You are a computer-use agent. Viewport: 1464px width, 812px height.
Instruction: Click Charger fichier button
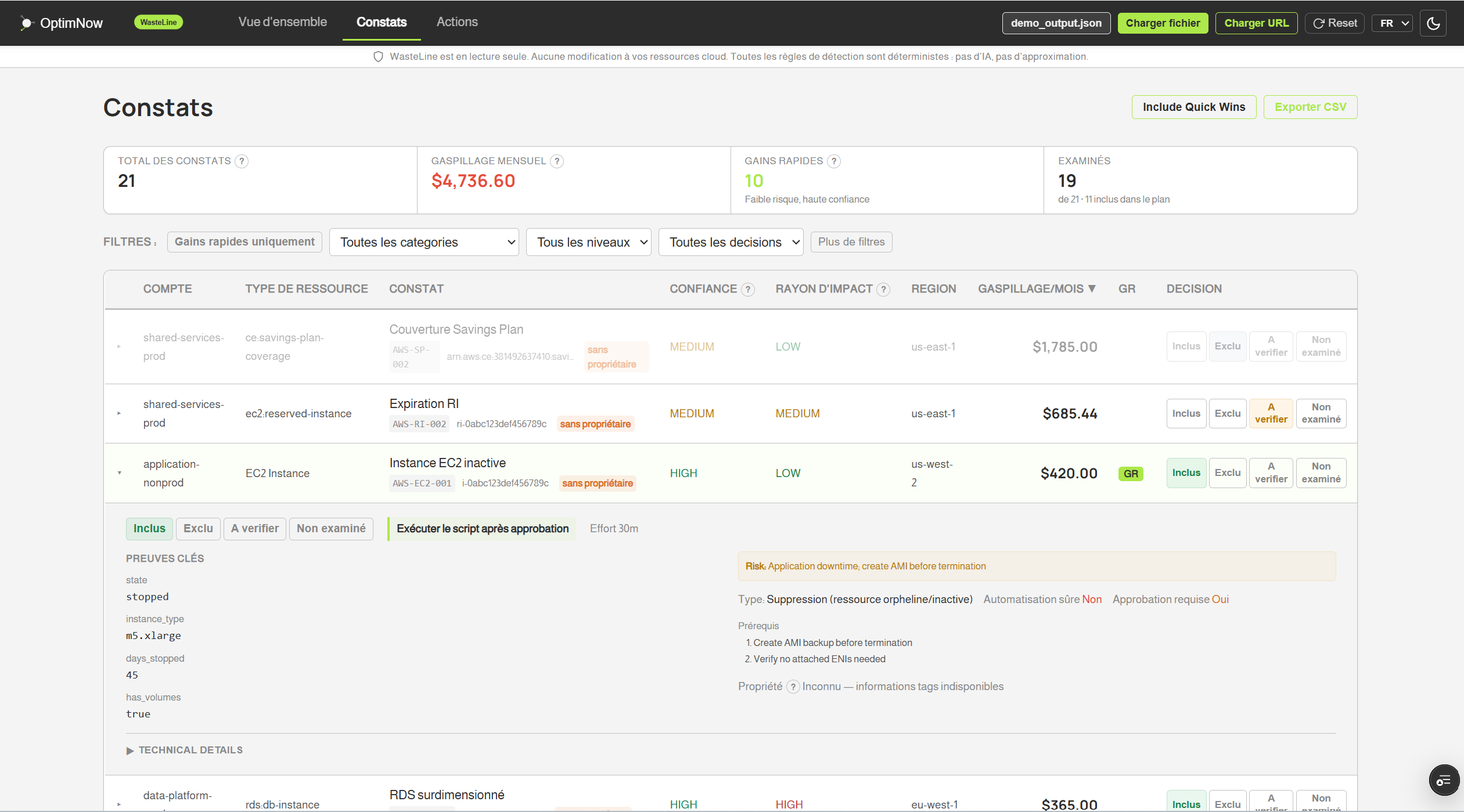pos(1163,23)
